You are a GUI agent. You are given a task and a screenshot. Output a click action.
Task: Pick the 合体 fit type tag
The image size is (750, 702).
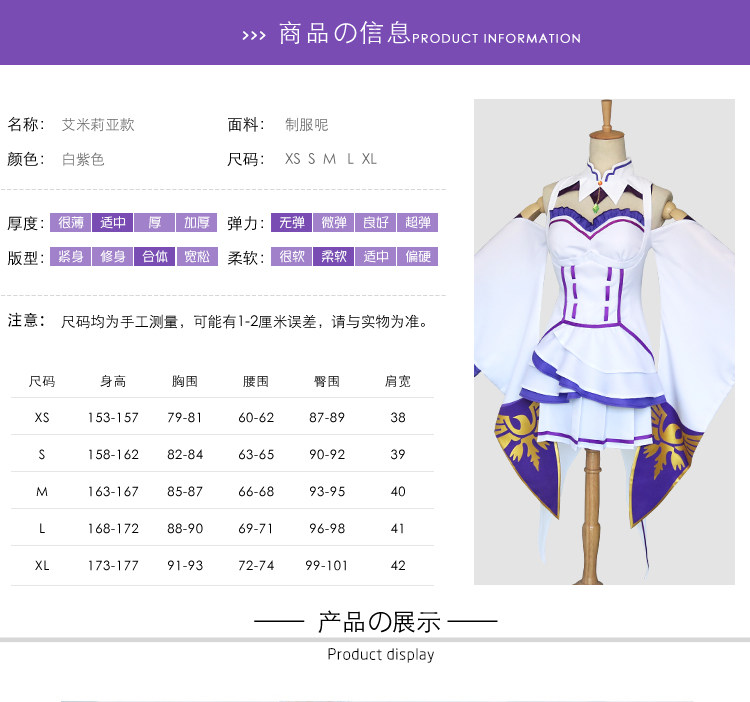154,257
